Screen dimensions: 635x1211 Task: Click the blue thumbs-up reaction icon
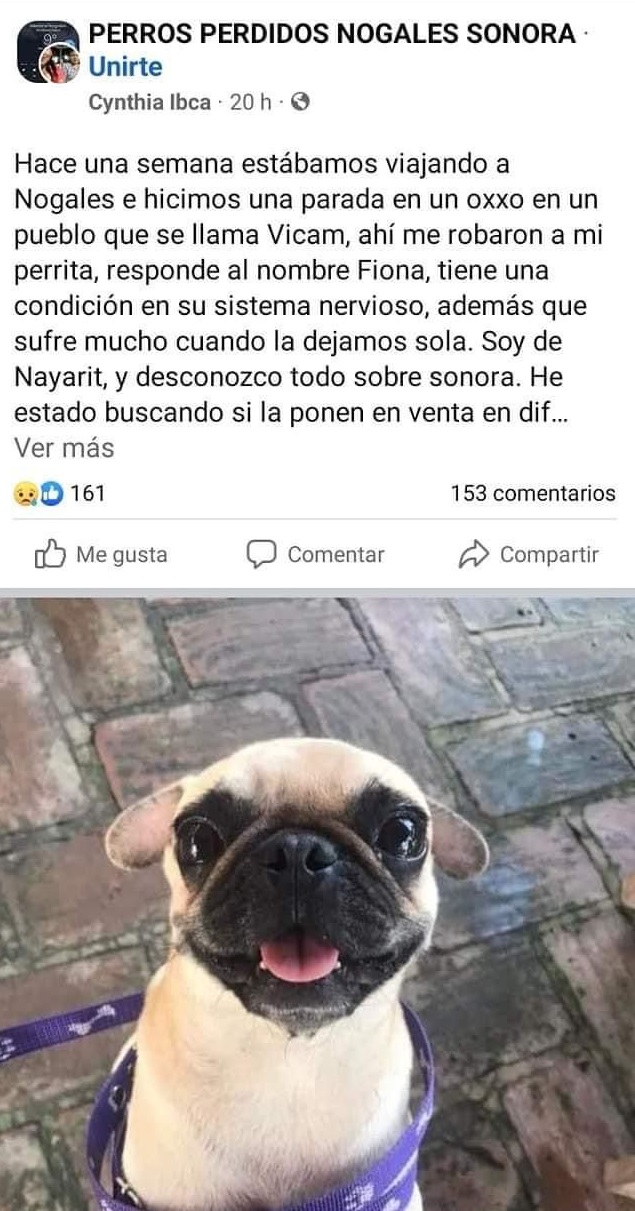coord(50,493)
